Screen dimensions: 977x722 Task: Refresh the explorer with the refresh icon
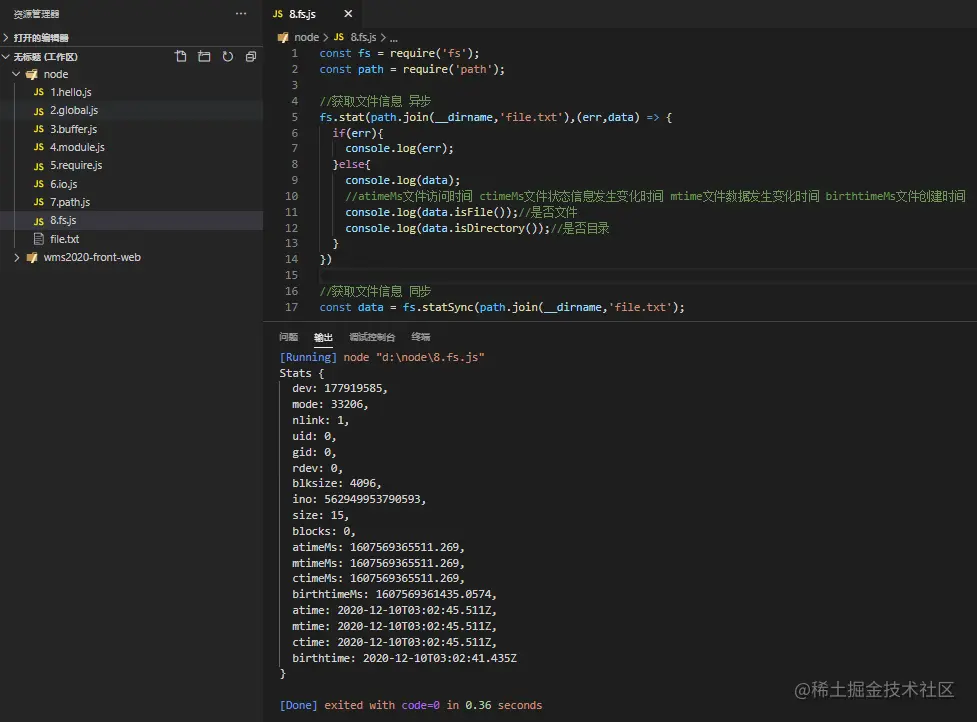[227, 57]
